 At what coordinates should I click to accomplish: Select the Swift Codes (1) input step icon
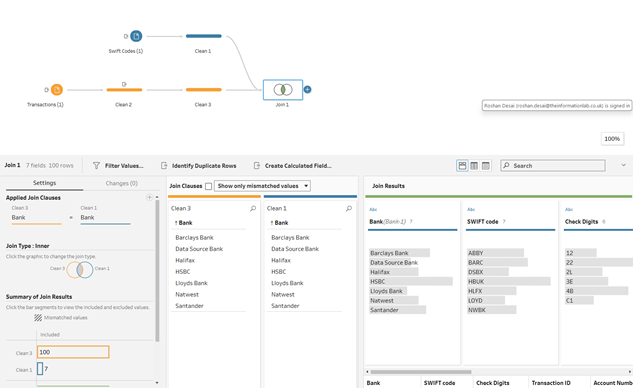pyautogui.click(x=136, y=36)
